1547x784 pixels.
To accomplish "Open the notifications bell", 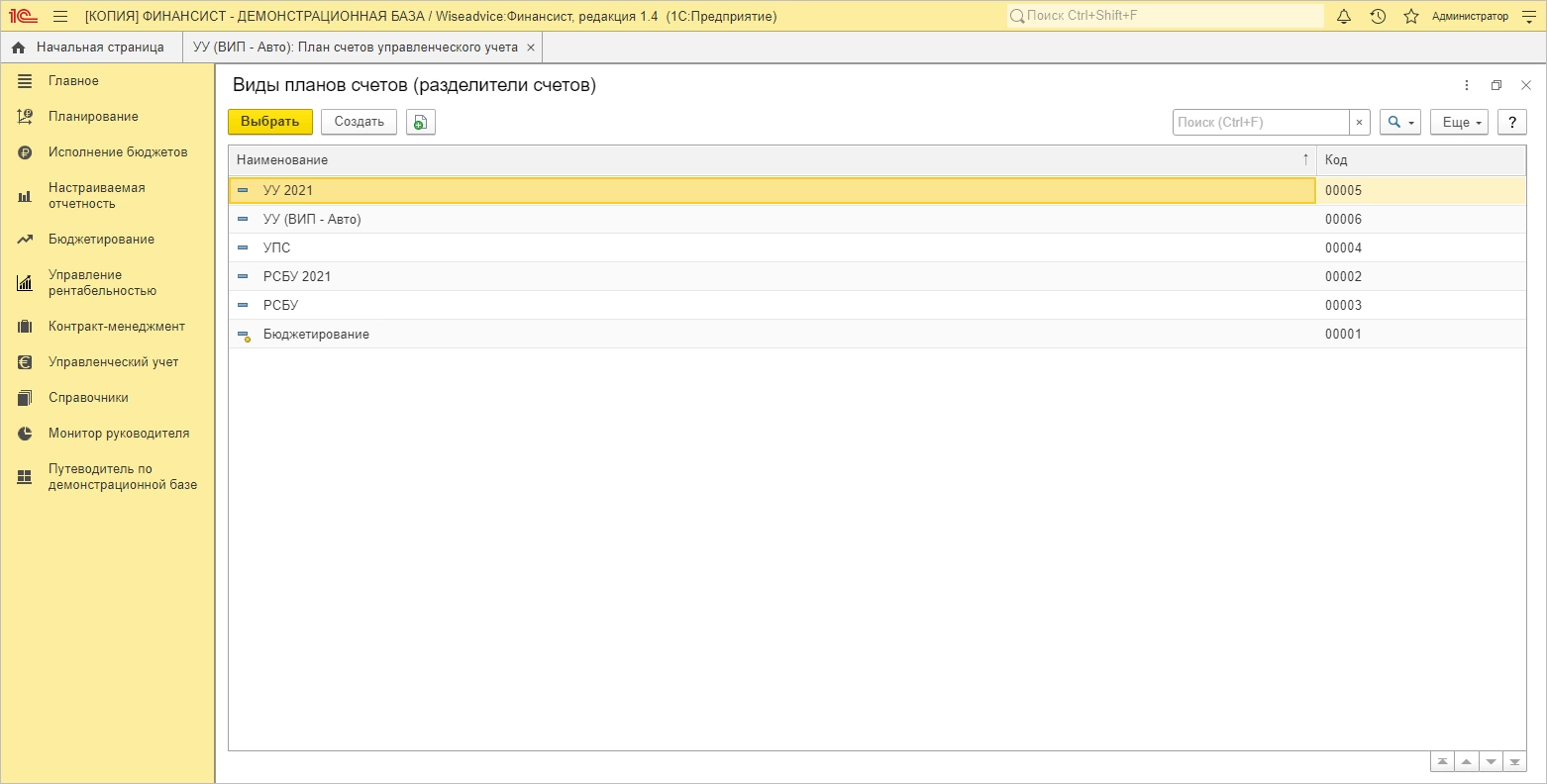I will coord(1344,16).
